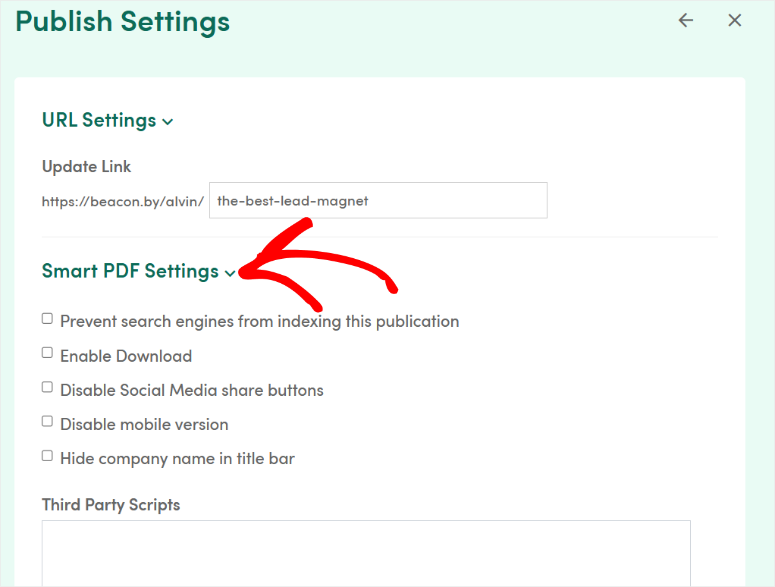The height and width of the screenshot is (587, 775).
Task: Toggle Disable mobile version checkbox
Action: (x=47, y=421)
